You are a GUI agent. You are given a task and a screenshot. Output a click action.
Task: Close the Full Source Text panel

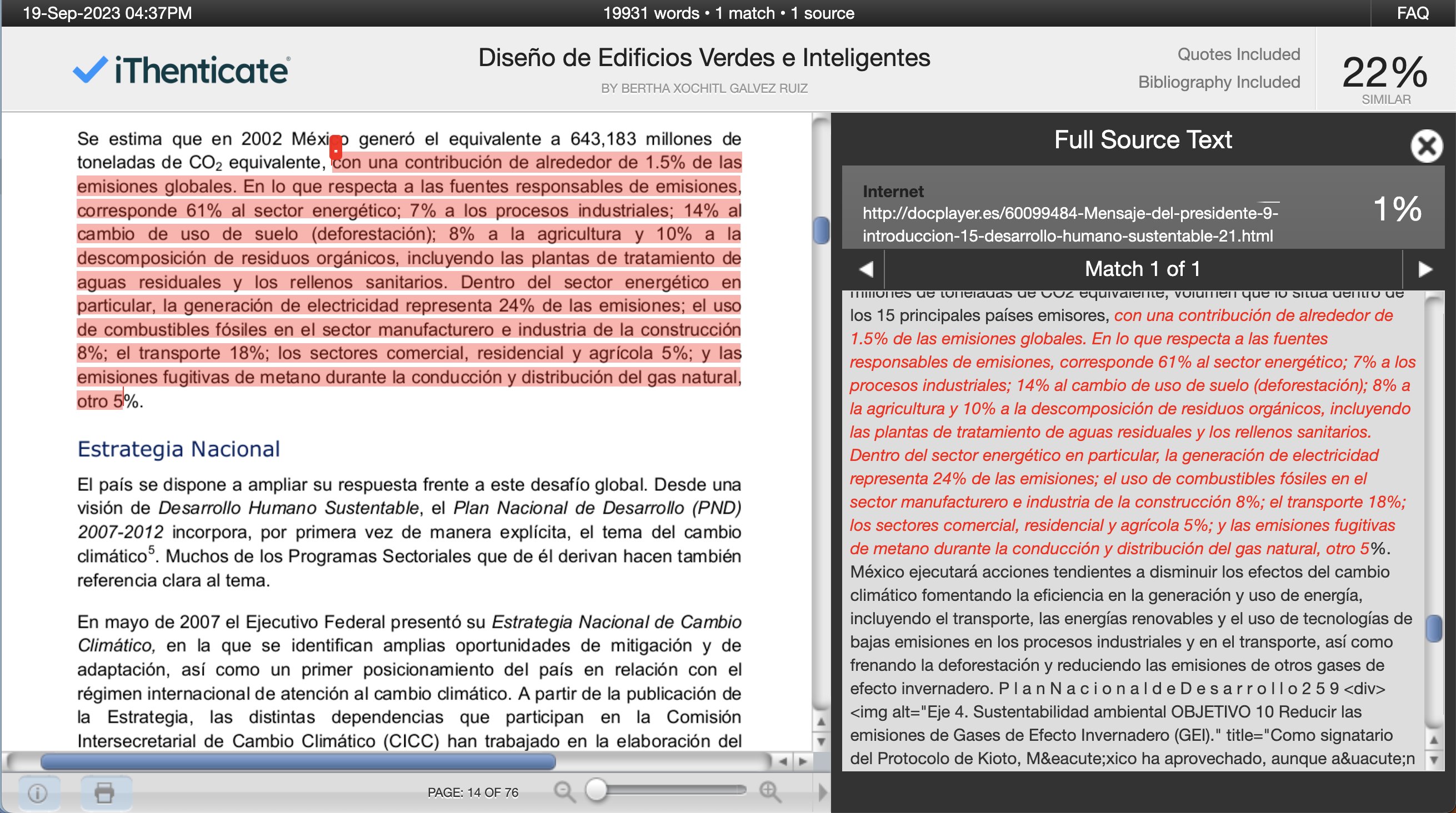tap(1426, 145)
